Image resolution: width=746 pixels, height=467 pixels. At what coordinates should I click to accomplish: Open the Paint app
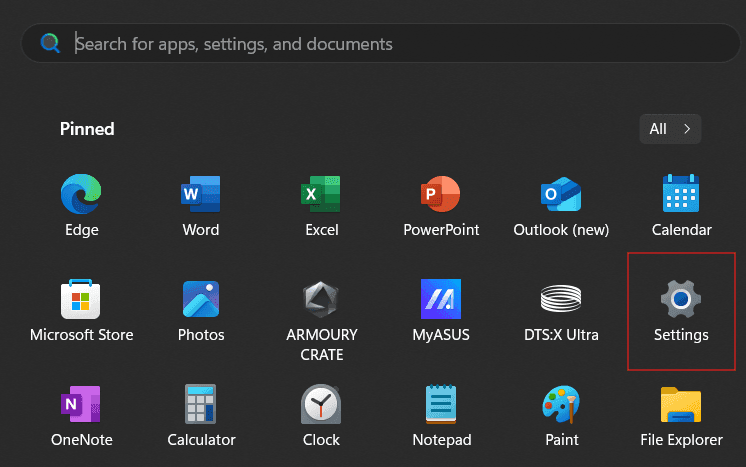[x=561, y=415]
